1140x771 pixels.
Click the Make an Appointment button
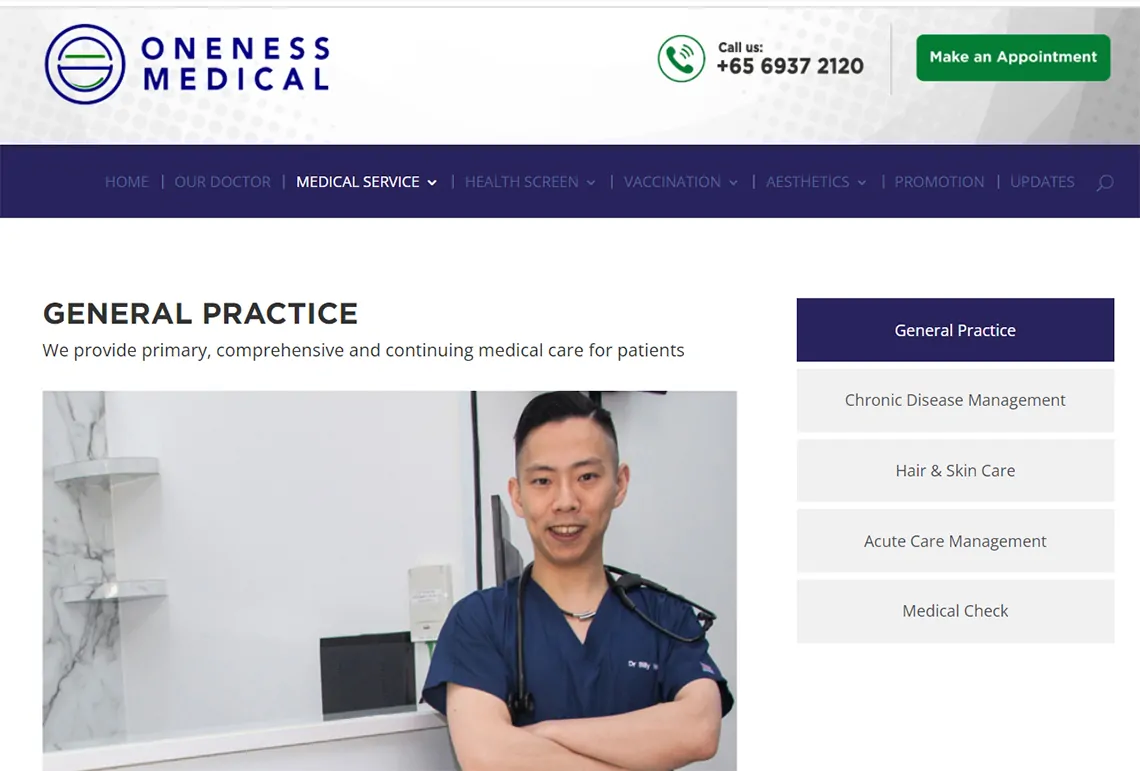click(x=1013, y=57)
